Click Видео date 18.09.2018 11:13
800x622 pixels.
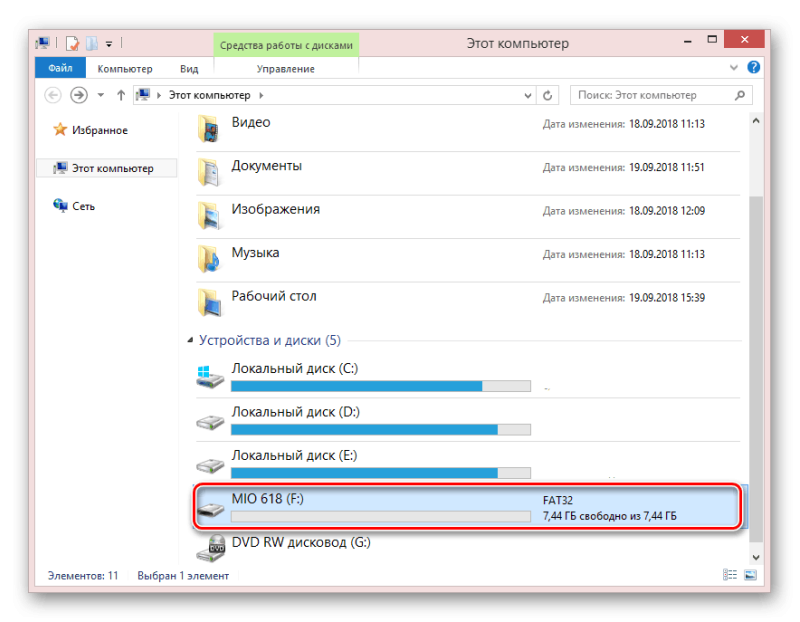667,124
